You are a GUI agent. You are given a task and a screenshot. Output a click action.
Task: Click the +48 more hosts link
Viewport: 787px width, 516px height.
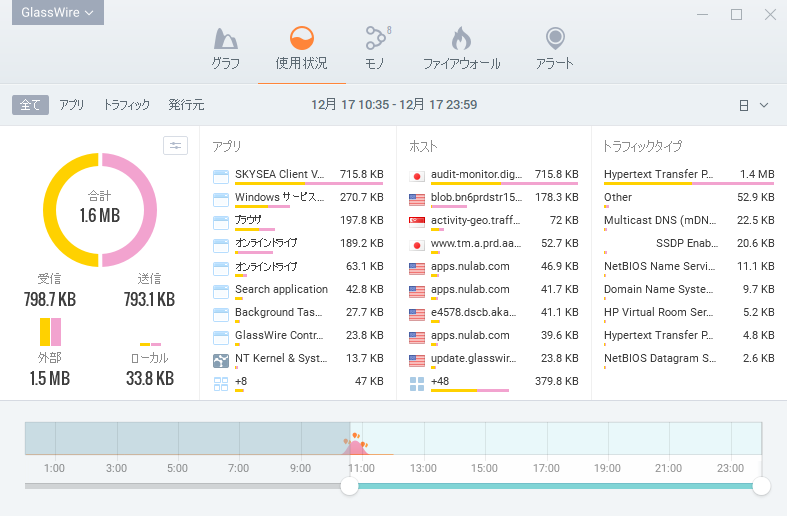[x=440, y=381]
